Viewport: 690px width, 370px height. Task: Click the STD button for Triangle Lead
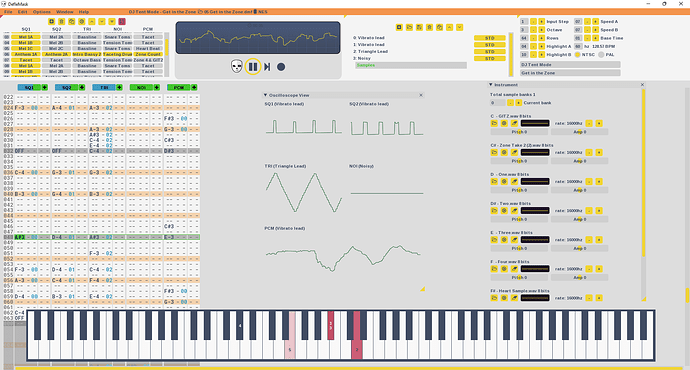(x=489, y=51)
